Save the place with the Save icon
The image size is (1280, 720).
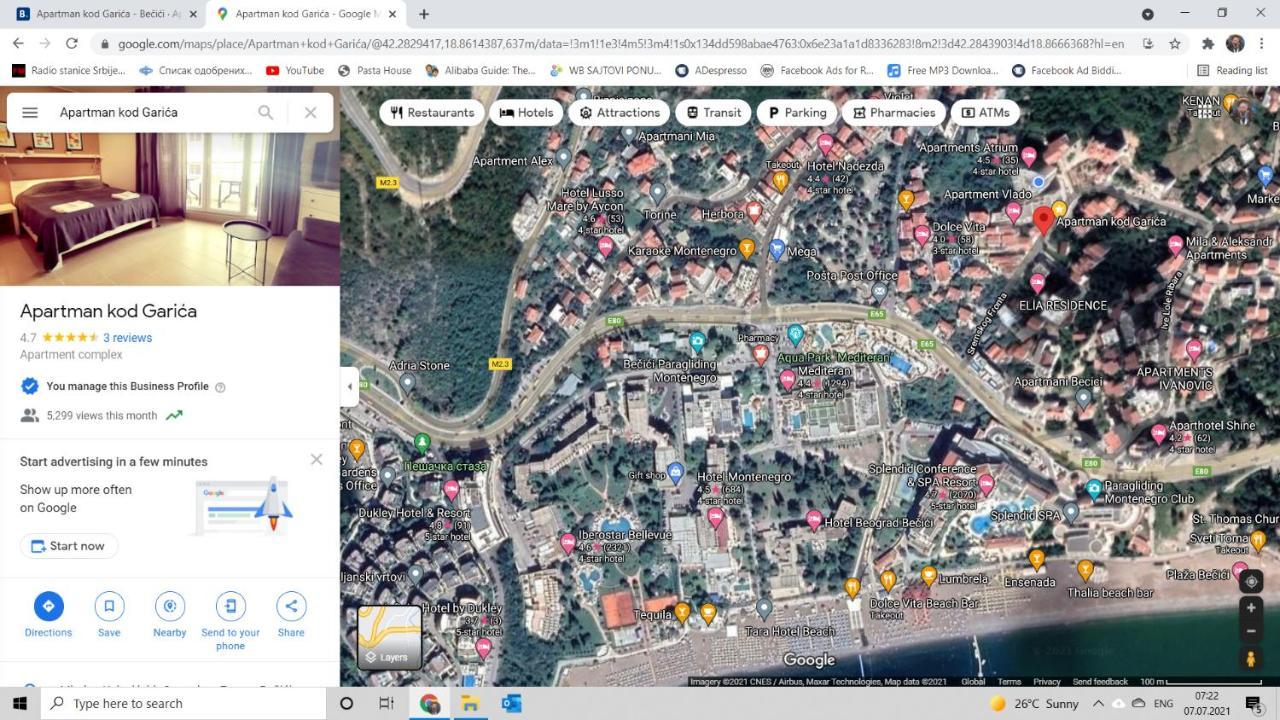(x=109, y=606)
